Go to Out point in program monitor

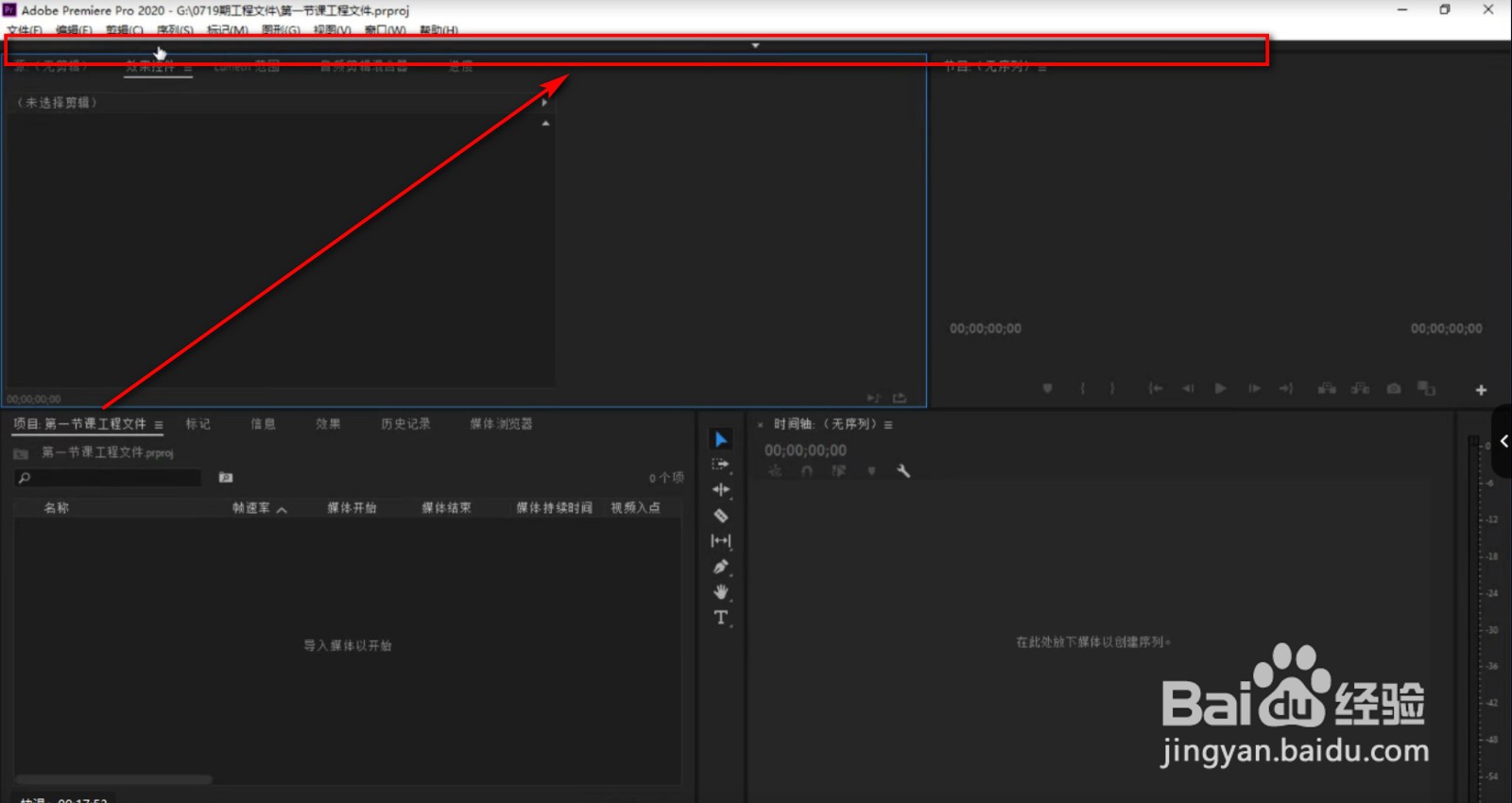click(x=1286, y=388)
